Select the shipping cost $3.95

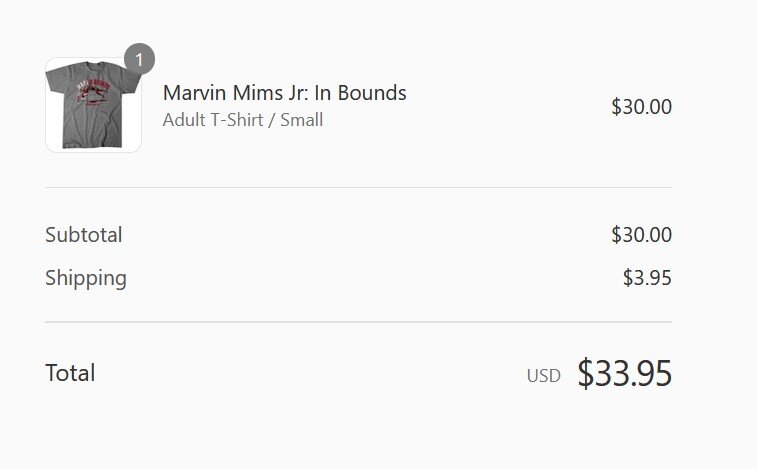point(647,278)
